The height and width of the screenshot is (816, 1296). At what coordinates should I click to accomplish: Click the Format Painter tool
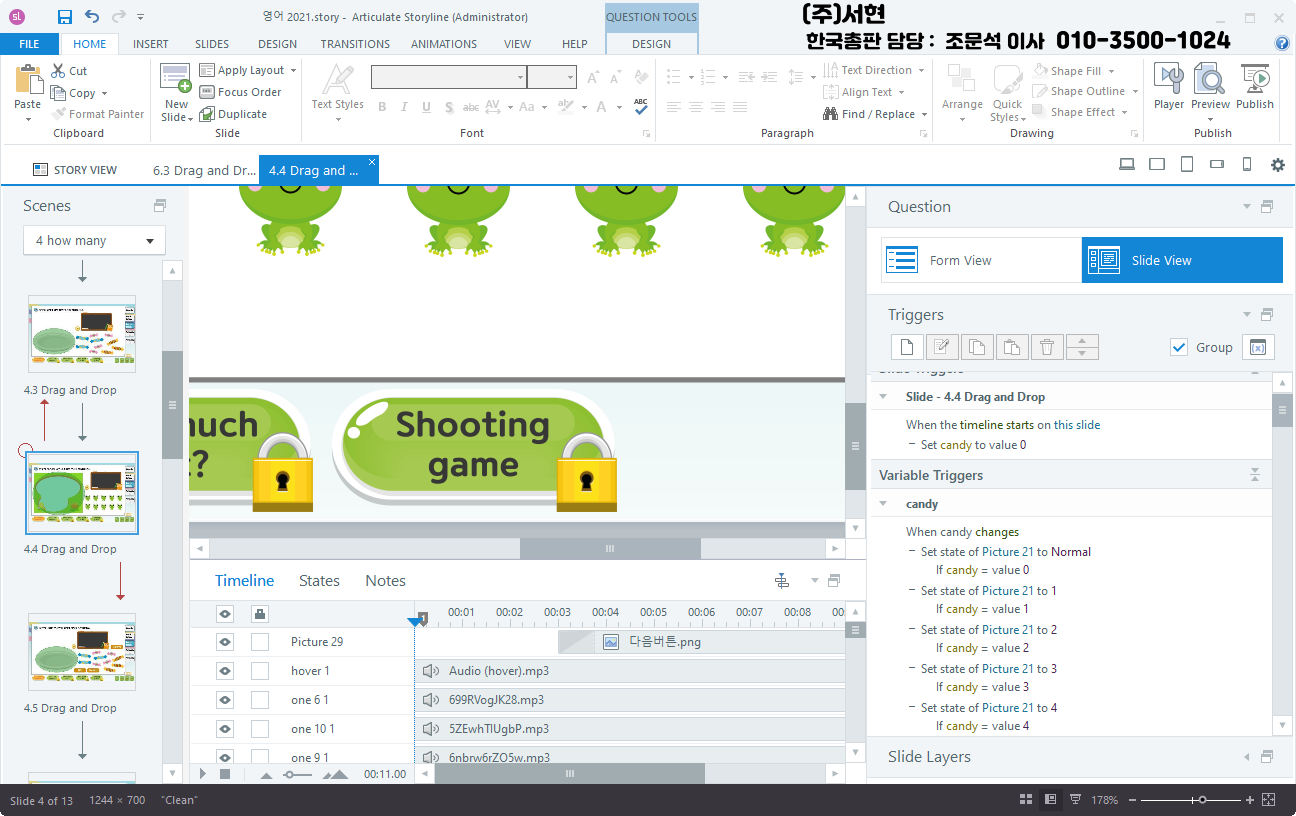pyautogui.click(x=98, y=114)
